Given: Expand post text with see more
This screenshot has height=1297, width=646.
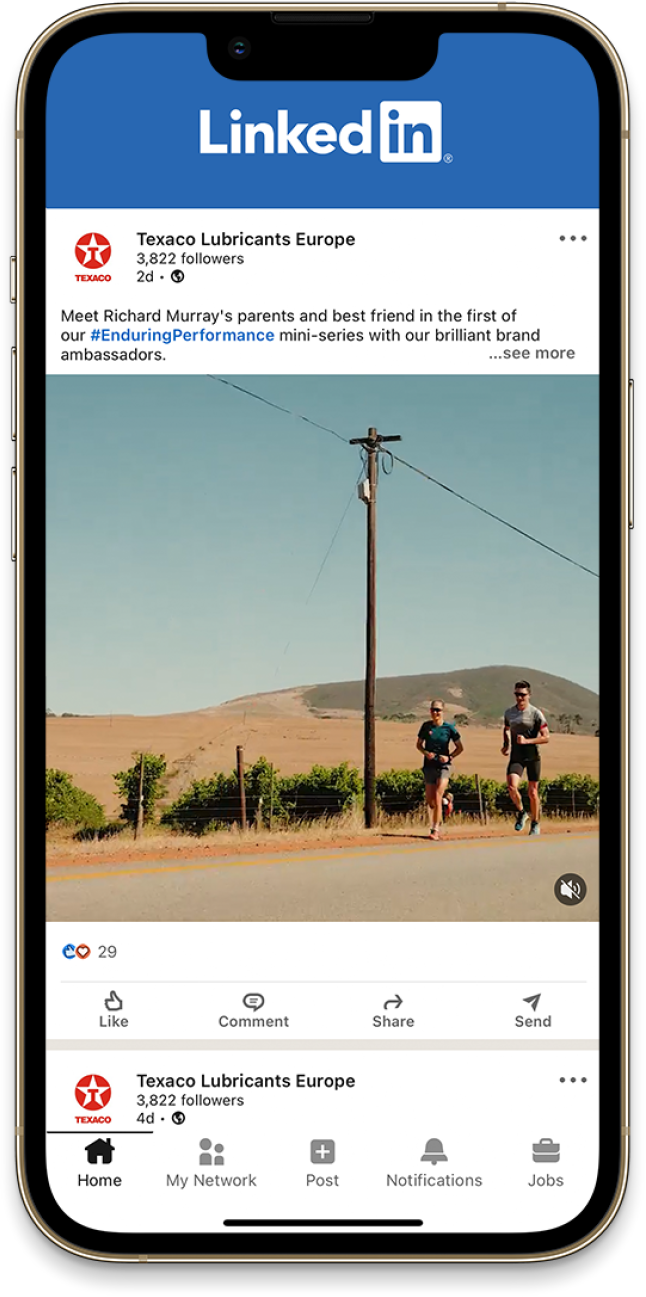Looking at the screenshot, I should pos(532,353).
